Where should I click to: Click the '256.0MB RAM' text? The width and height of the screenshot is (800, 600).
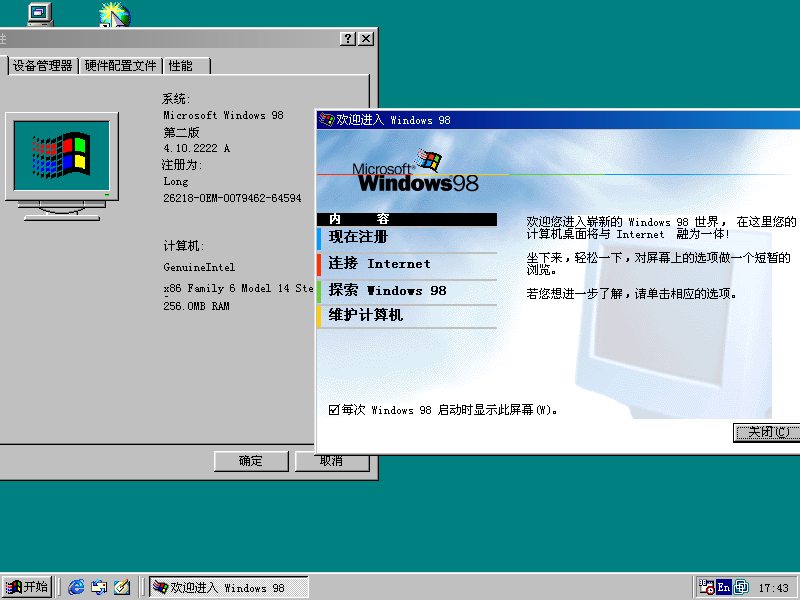(196, 306)
